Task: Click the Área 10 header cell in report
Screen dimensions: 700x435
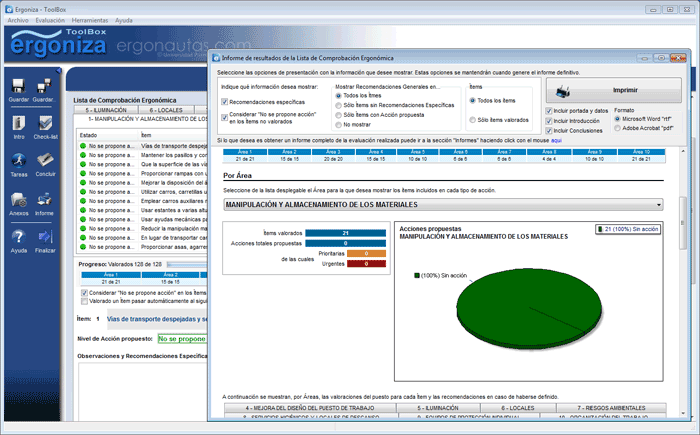Action: click(x=641, y=152)
